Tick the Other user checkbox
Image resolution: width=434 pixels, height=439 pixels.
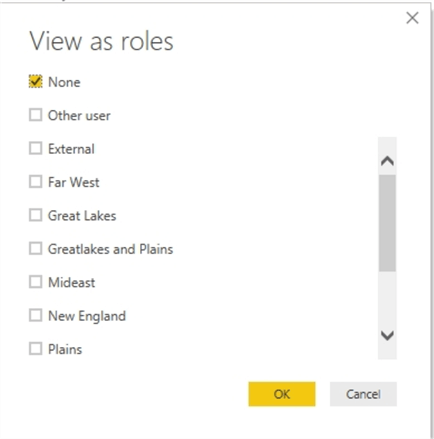pos(35,115)
